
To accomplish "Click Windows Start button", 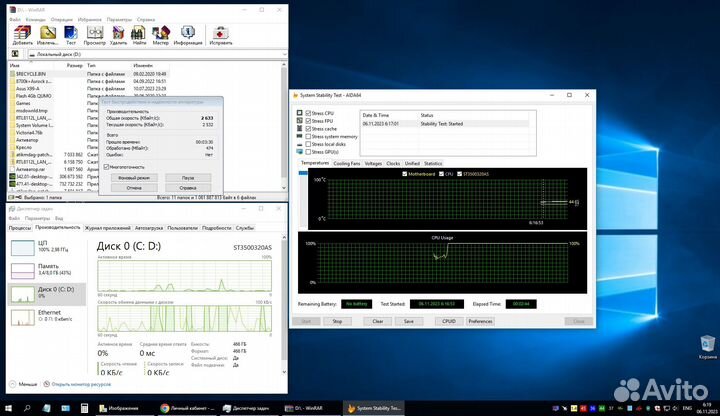I will click(x=8, y=408).
